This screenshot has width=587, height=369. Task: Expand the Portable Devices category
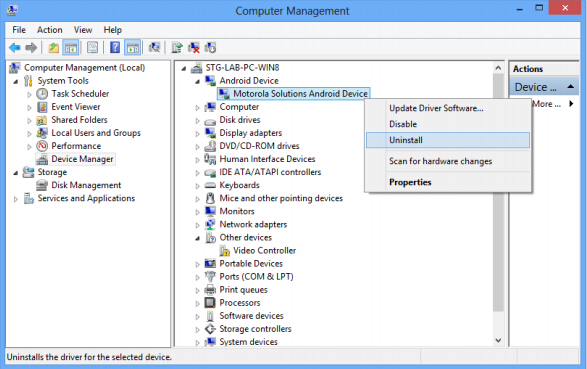coord(197,264)
